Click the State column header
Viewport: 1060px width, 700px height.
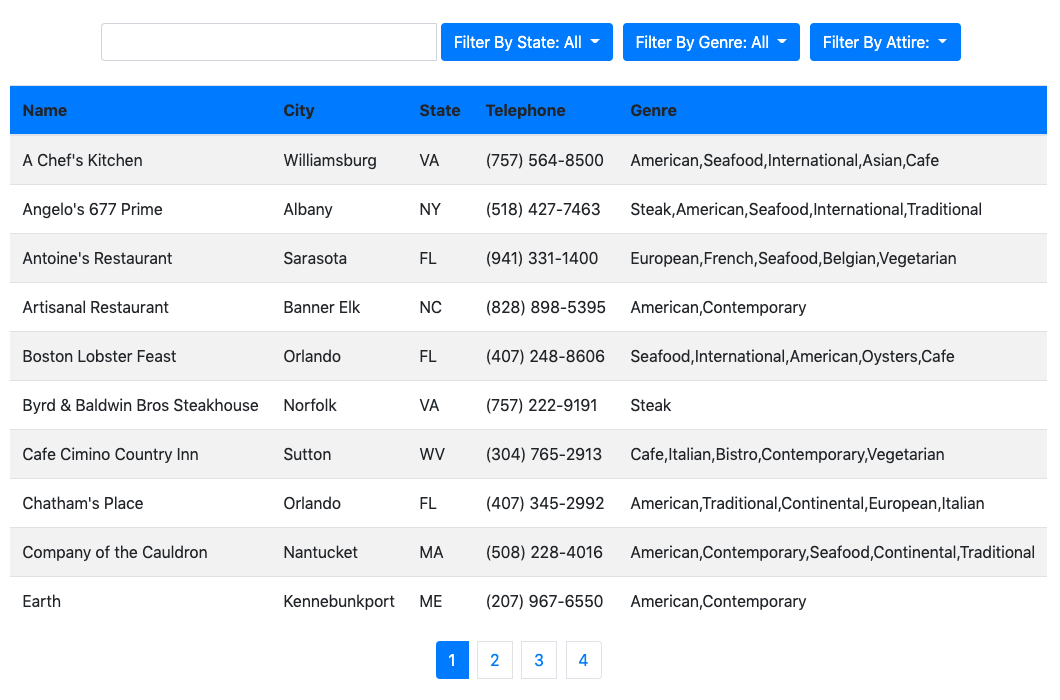(439, 110)
